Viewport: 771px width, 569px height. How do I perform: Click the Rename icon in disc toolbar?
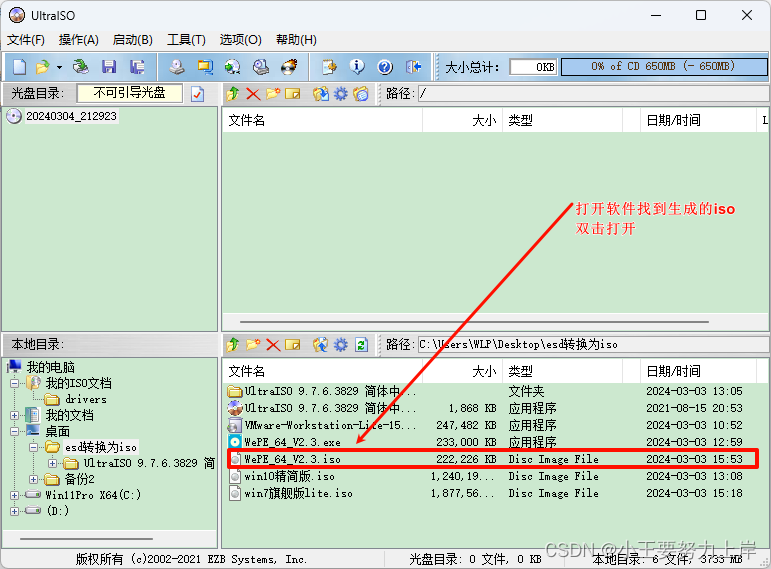[293, 93]
